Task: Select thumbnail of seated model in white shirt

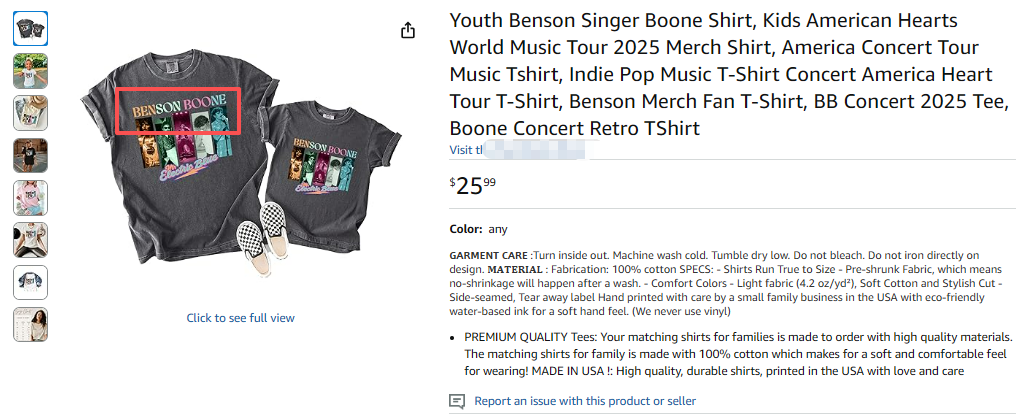Action: coord(30,239)
